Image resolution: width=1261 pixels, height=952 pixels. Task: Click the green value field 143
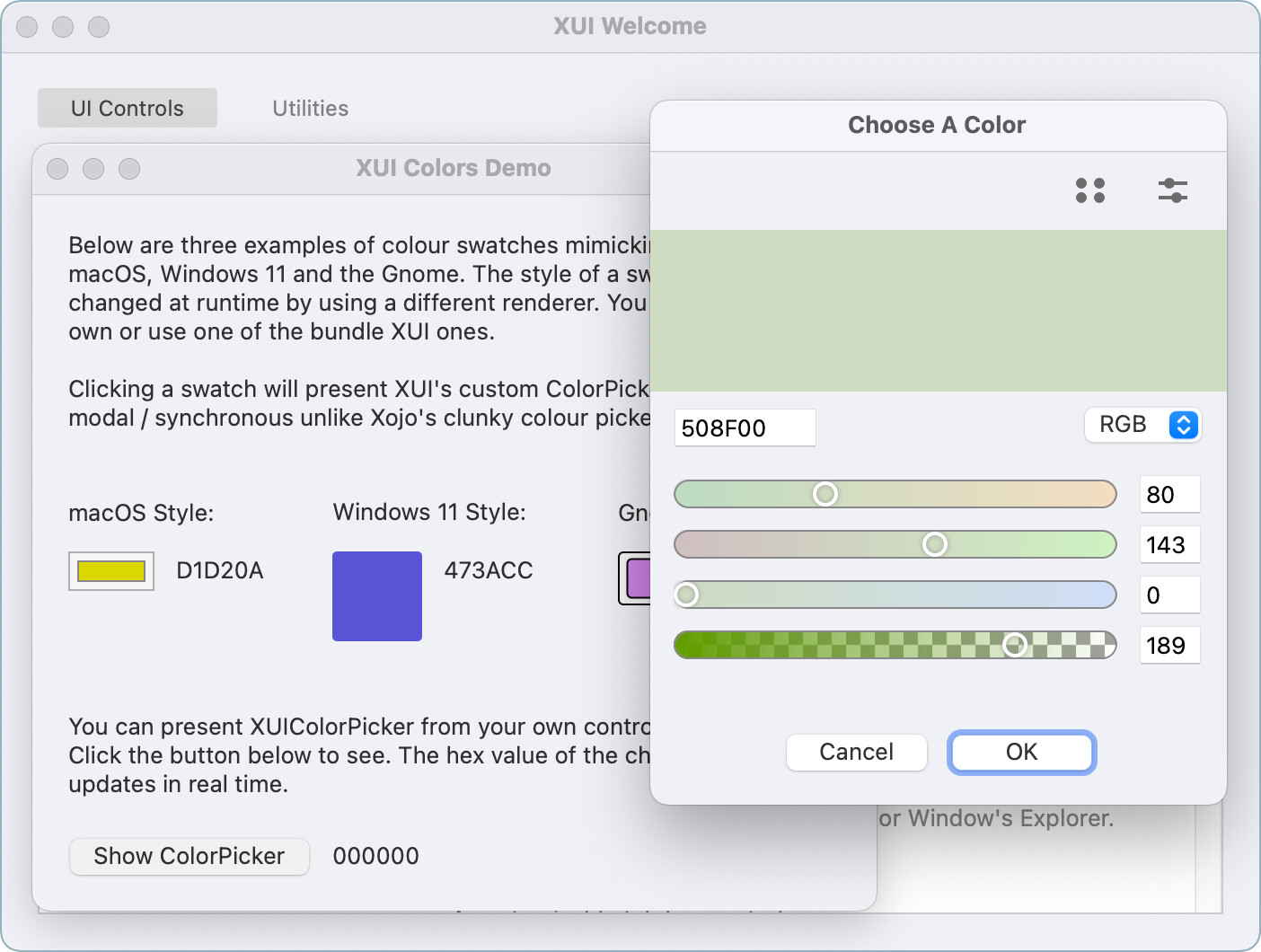[1169, 544]
